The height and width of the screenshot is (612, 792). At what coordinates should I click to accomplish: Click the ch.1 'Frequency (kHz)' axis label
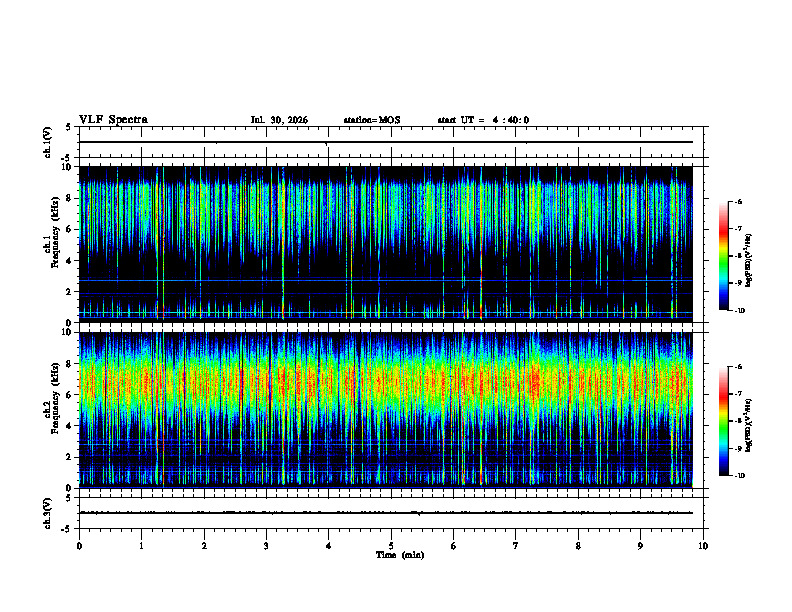(54, 233)
